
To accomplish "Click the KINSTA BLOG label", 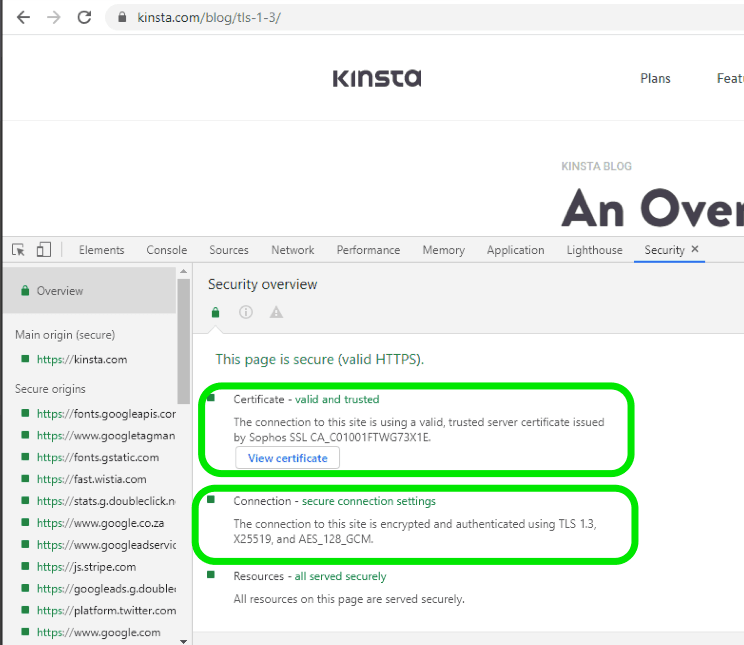I will click(x=596, y=166).
